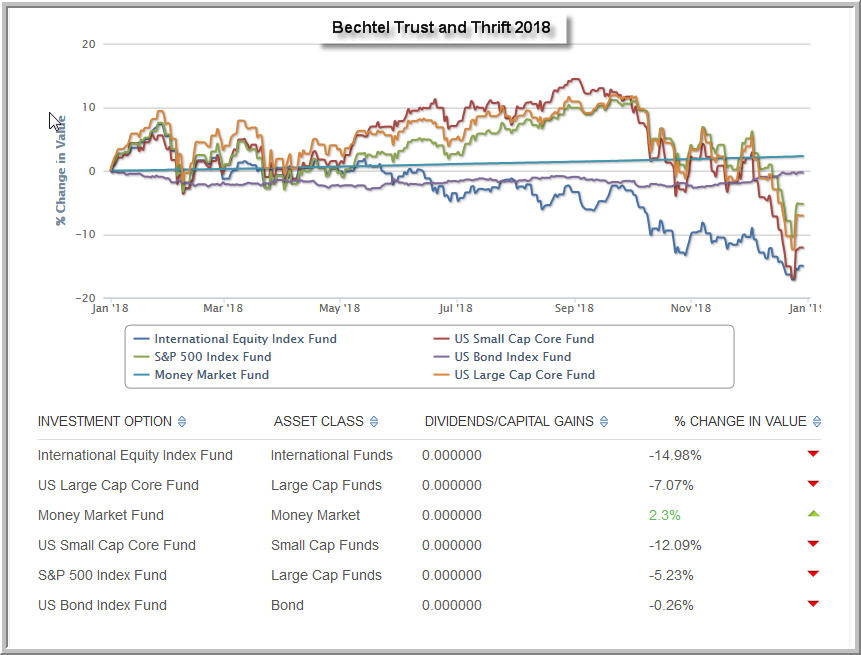Click the May '18 x-axis label
The image size is (861, 655).
(x=339, y=308)
